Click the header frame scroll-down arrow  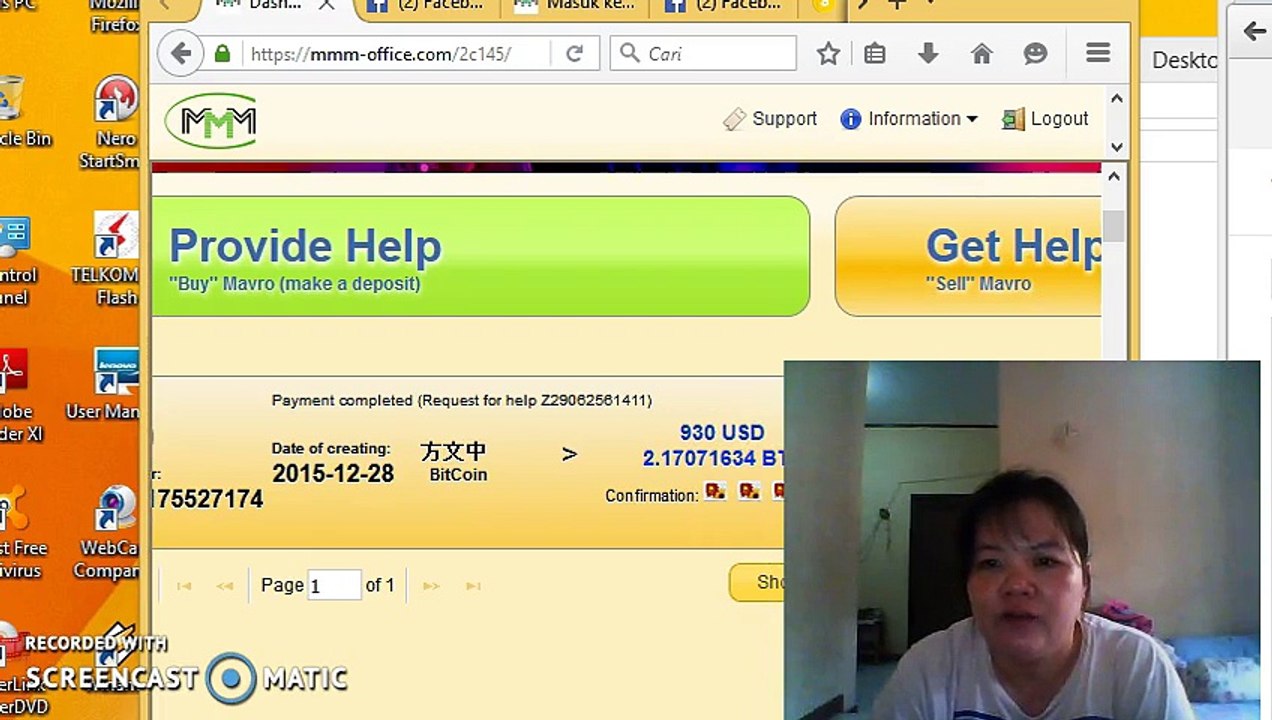click(x=1117, y=147)
